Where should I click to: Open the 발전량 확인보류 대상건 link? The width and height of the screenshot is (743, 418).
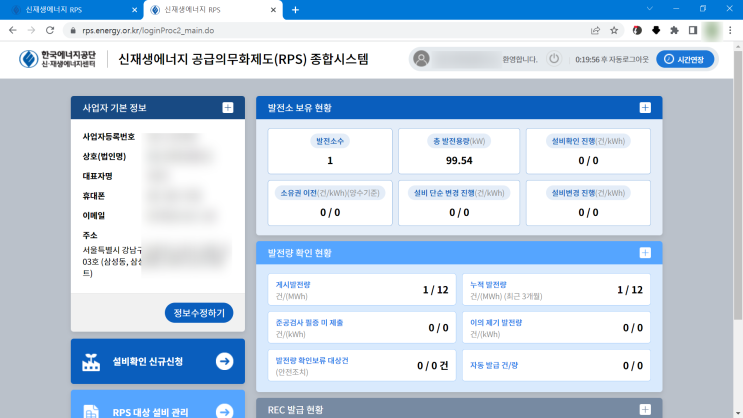[312, 361]
